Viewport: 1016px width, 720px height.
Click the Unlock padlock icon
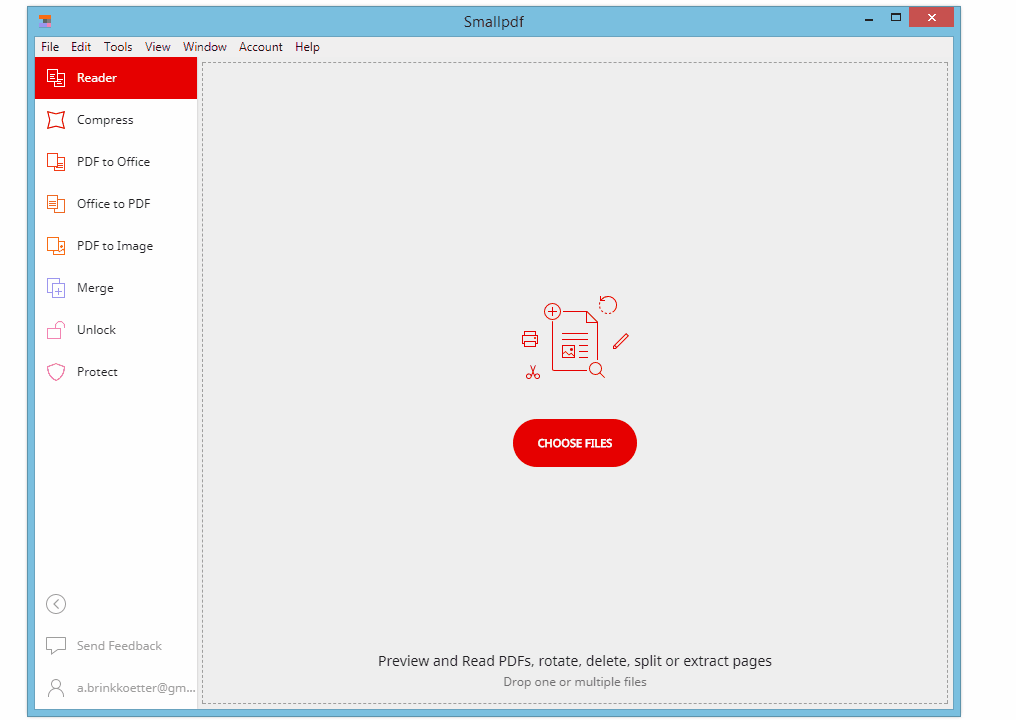click(56, 330)
